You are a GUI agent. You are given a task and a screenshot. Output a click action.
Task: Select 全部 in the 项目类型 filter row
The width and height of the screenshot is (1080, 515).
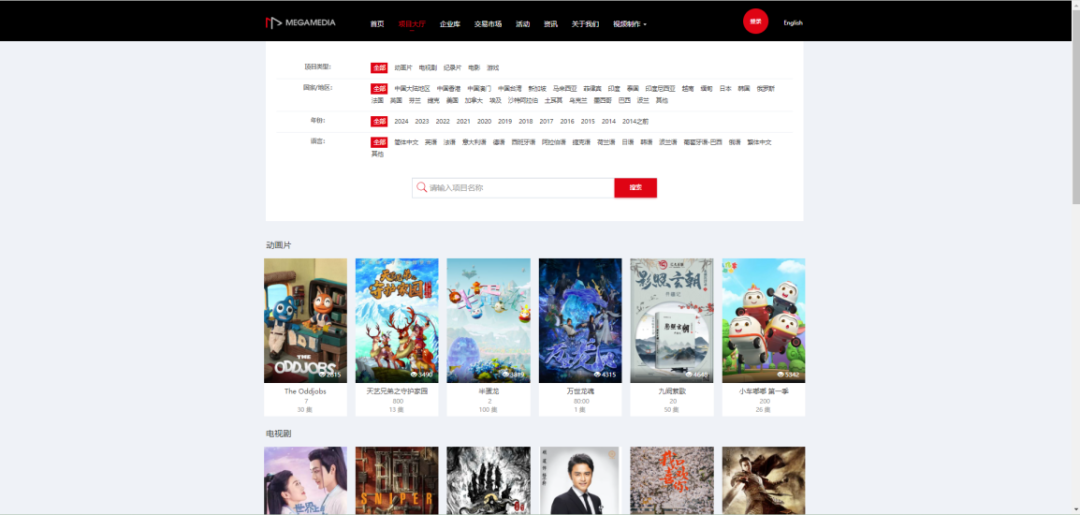(x=379, y=67)
